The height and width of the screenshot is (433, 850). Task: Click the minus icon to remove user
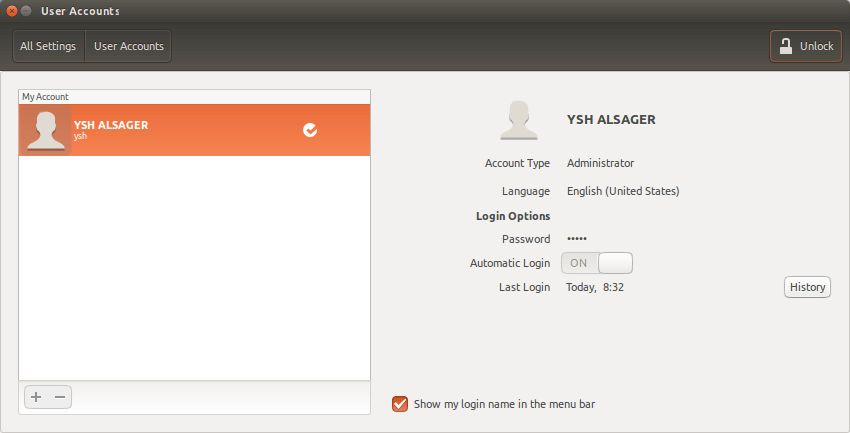60,397
